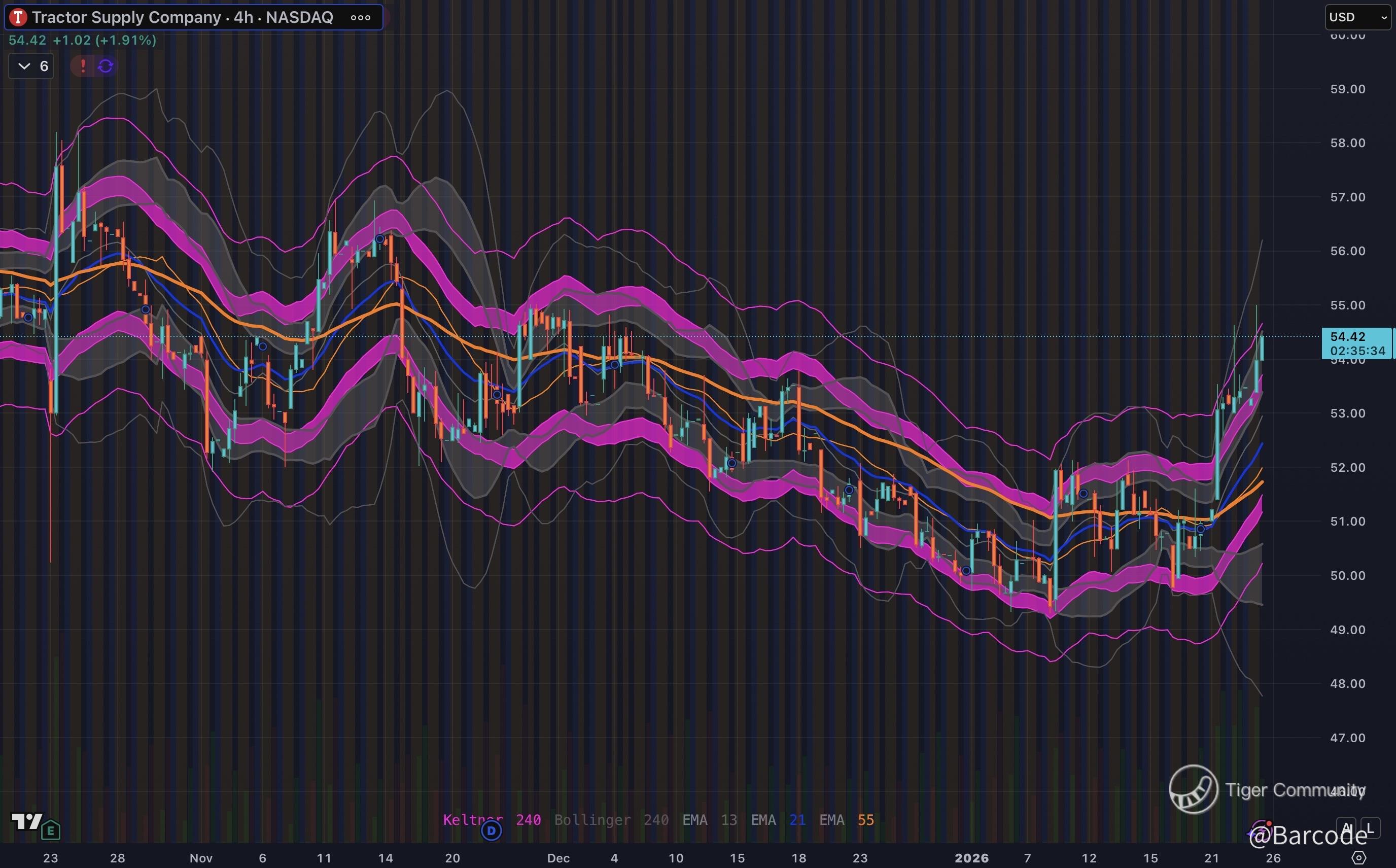Open the USD currency dropdown
This screenshot has height=868, width=1396.
1357,17
